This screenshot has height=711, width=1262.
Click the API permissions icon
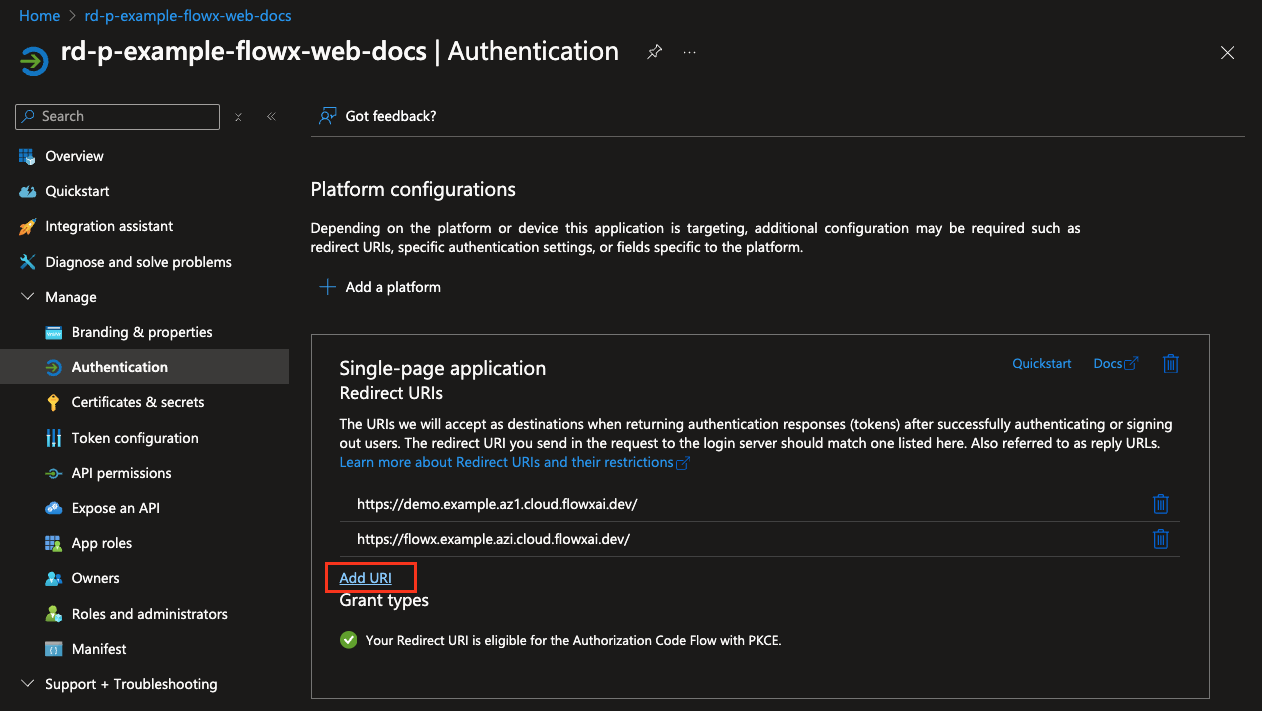pos(54,473)
